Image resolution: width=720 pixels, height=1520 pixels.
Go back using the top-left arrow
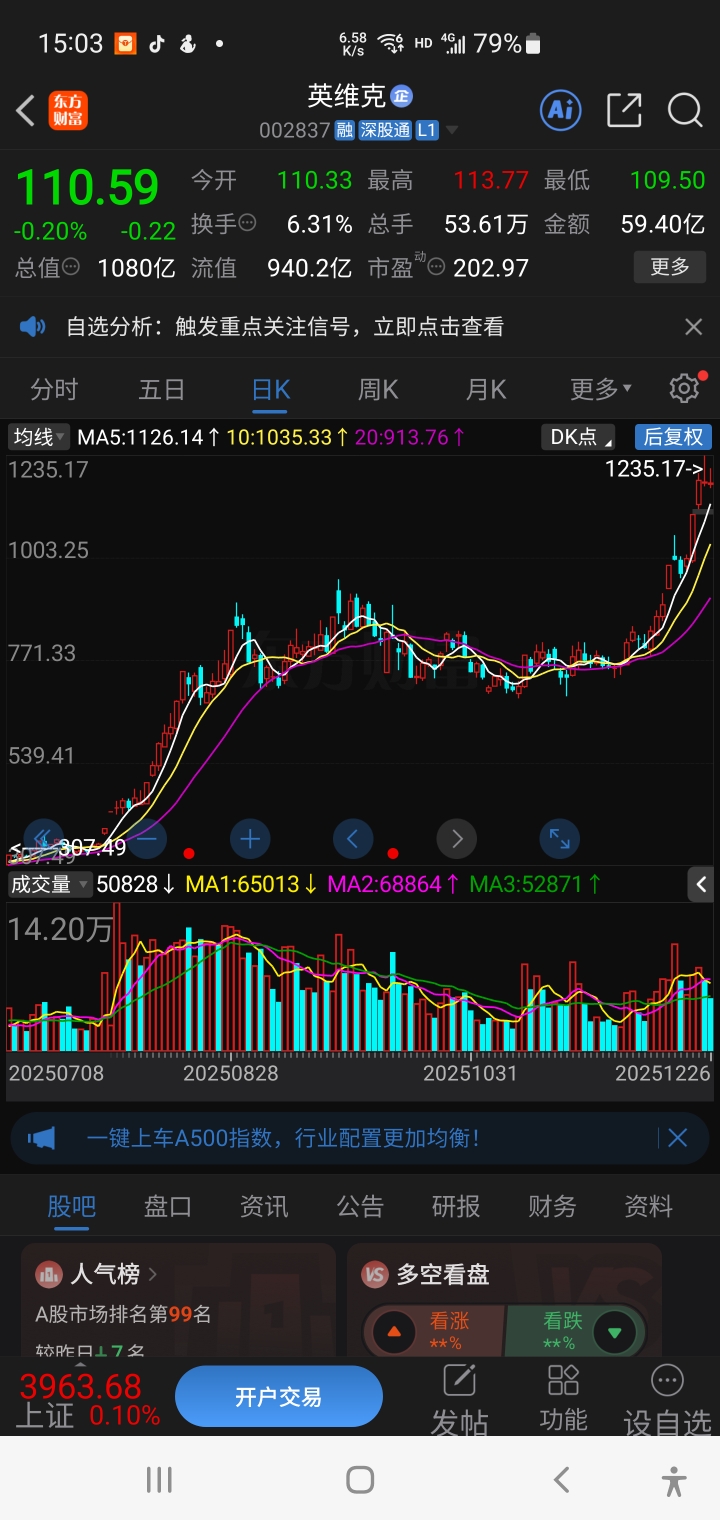click(x=26, y=110)
